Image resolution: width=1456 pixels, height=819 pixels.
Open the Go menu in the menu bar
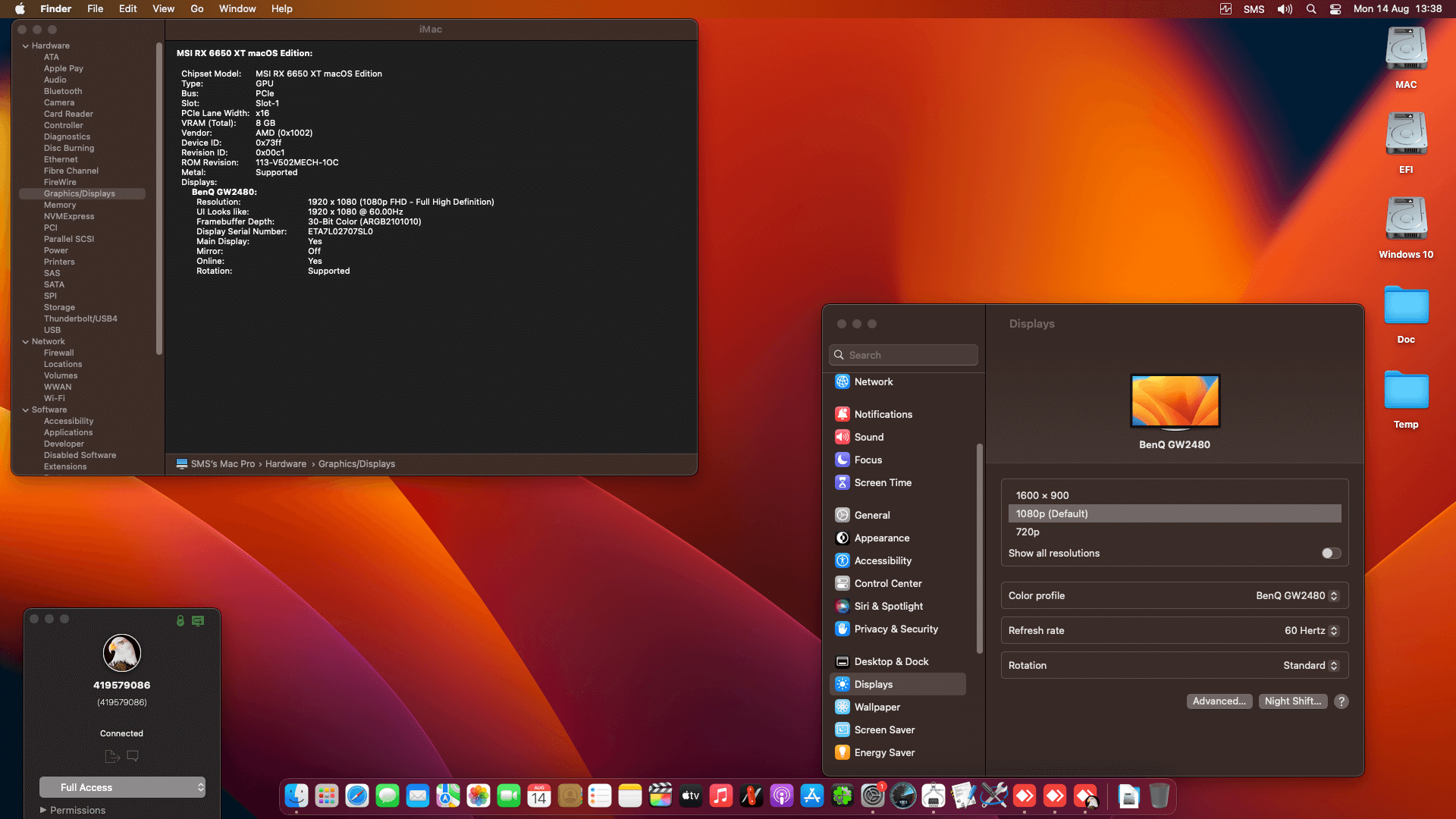click(x=196, y=8)
